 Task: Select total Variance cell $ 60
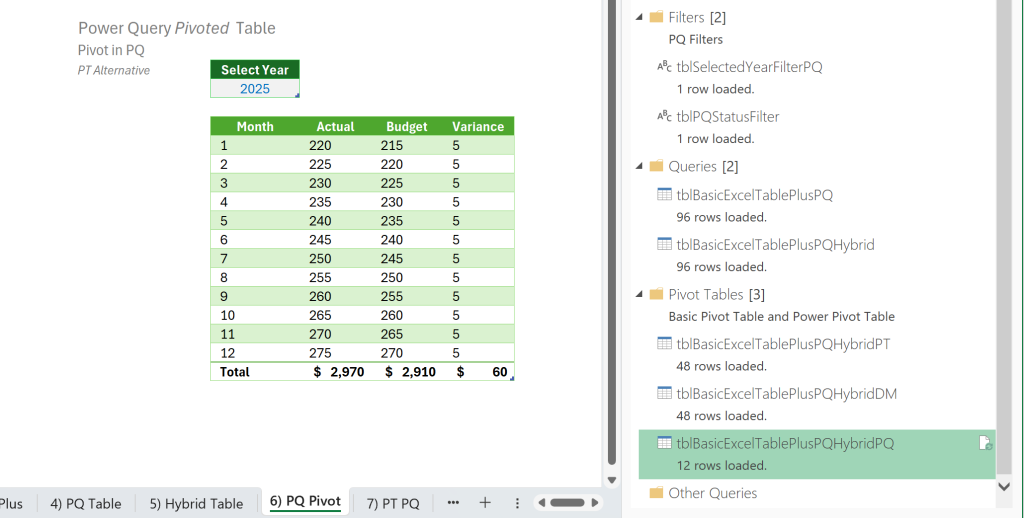click(x=478, y=372)
